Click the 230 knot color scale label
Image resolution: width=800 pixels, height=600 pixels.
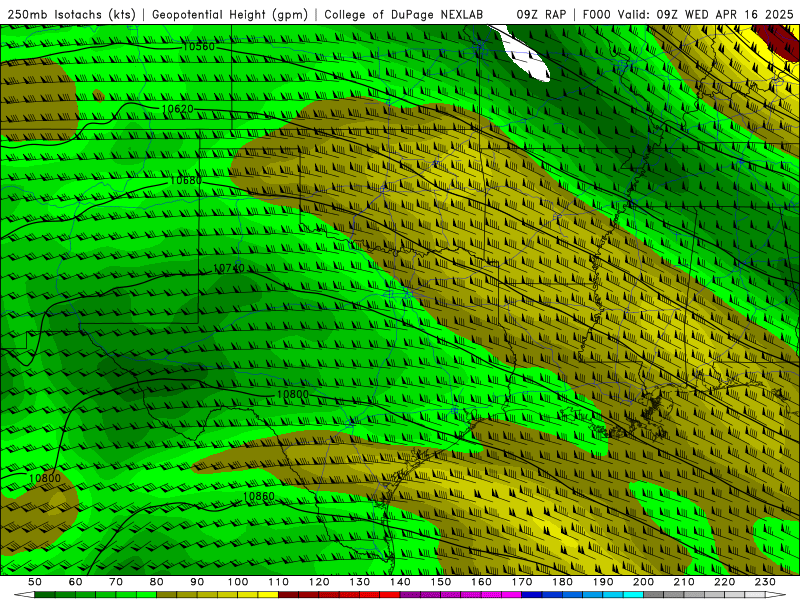765,582
